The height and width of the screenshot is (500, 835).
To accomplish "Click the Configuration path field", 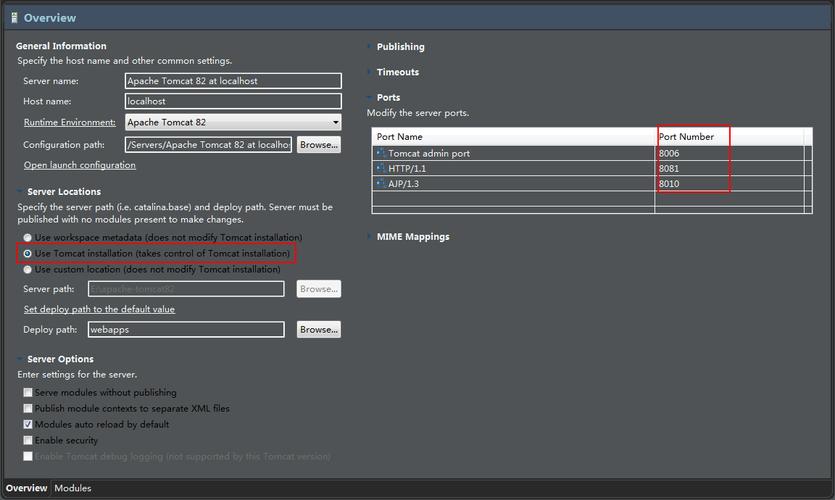I will pyautogui.click(x=208, y=144).
